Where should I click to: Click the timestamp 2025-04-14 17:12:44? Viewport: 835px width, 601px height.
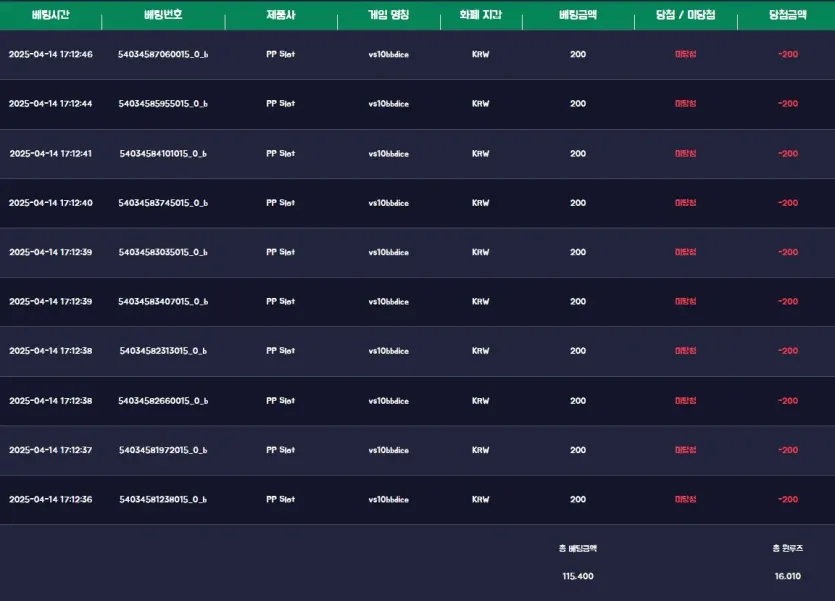click(x=51, y=104)
